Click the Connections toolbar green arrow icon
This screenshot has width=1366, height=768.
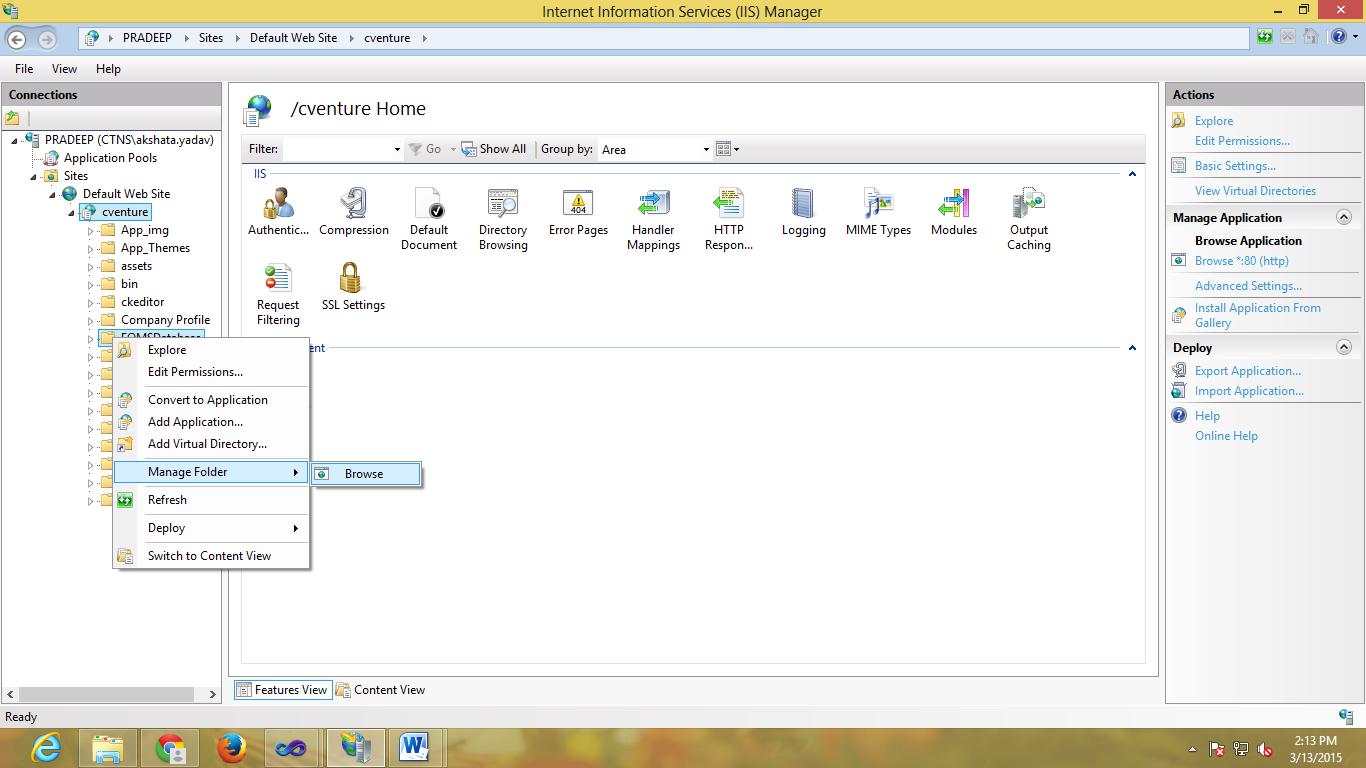(13, 118)
